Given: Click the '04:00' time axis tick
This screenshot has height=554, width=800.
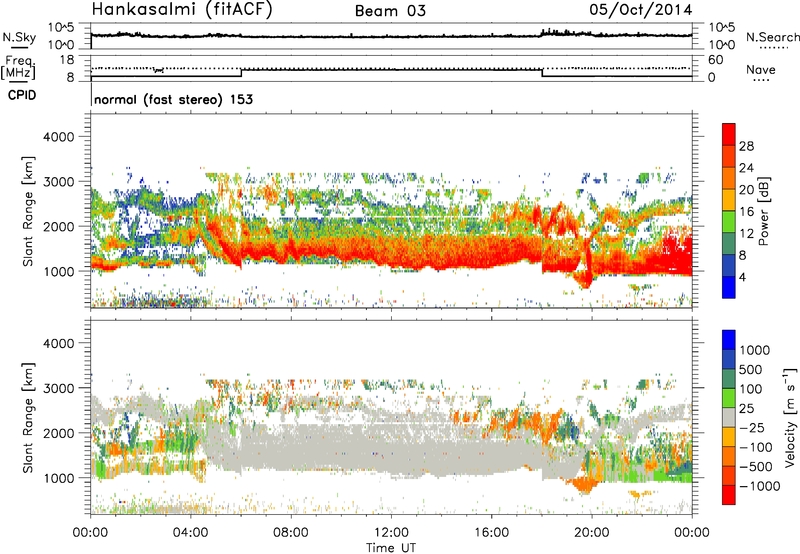Looking at the screenshot, I should pos(191,533).
